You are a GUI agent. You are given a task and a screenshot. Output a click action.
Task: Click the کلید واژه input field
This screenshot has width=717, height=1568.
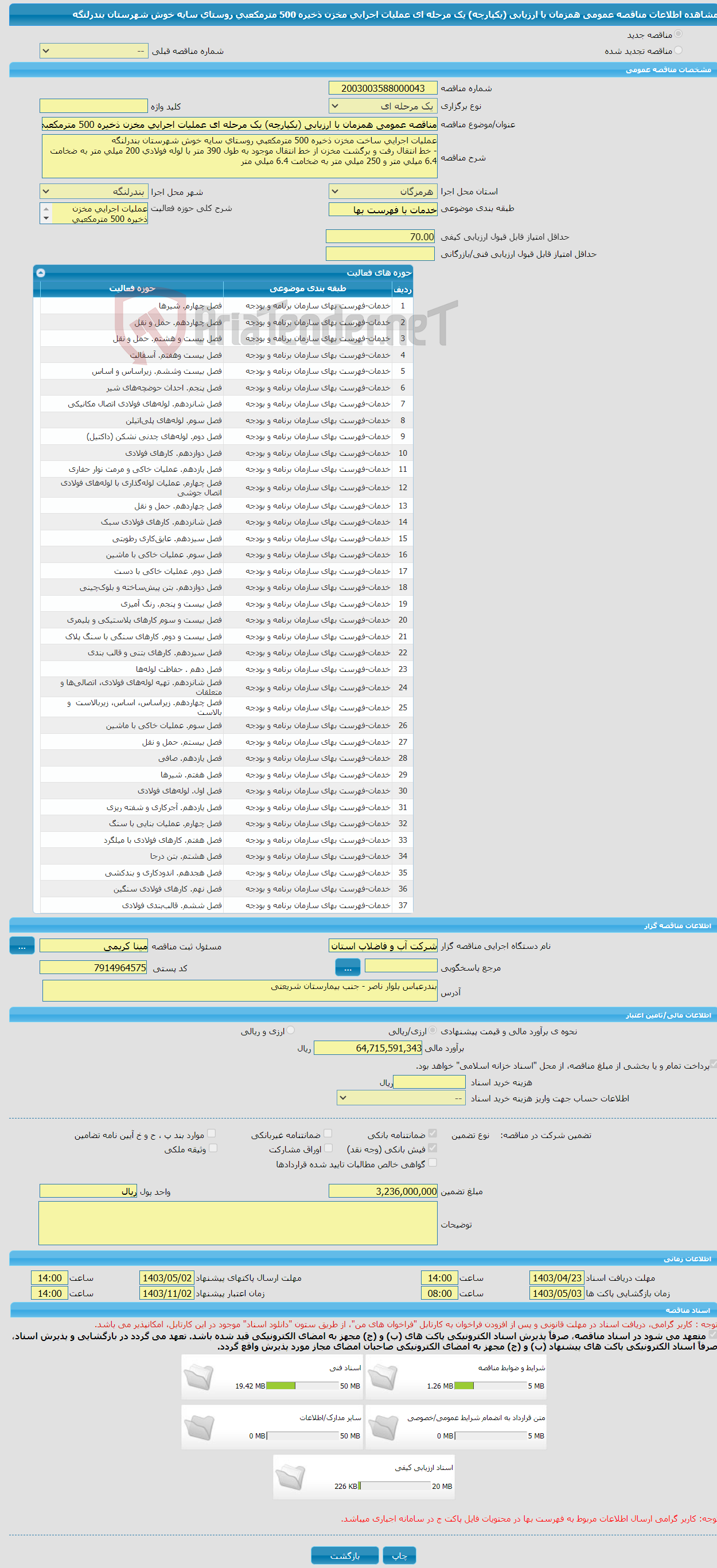tap(94, 106)
